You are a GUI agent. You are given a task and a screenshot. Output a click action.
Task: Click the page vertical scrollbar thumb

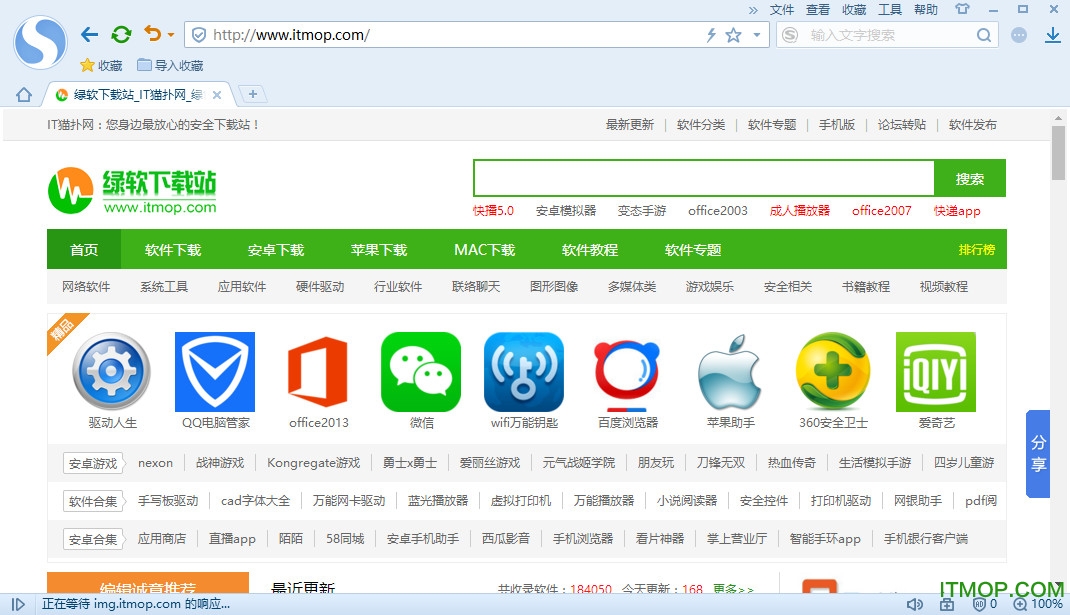coord(1058,152)
